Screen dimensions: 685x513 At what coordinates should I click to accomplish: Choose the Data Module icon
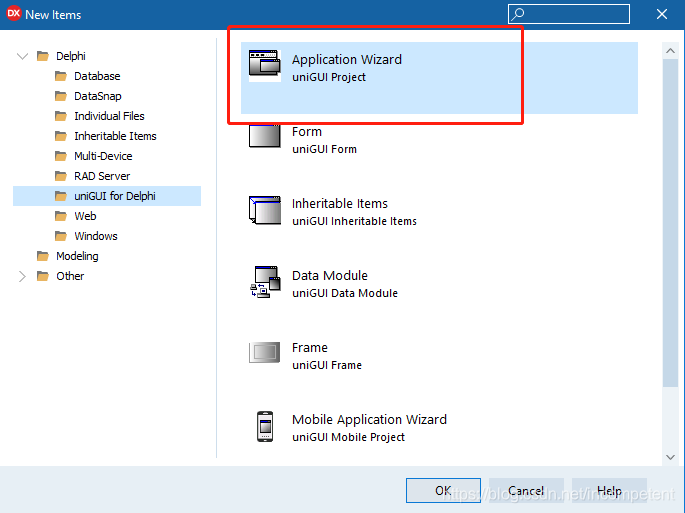click(265, 282)
